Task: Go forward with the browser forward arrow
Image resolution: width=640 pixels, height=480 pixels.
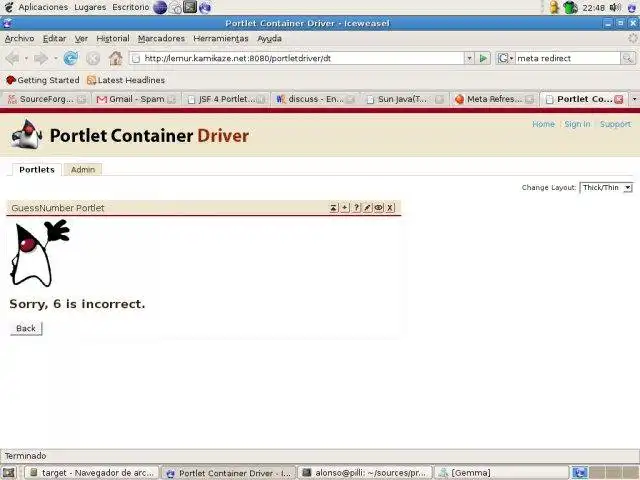Action: (x=41, y=58)
